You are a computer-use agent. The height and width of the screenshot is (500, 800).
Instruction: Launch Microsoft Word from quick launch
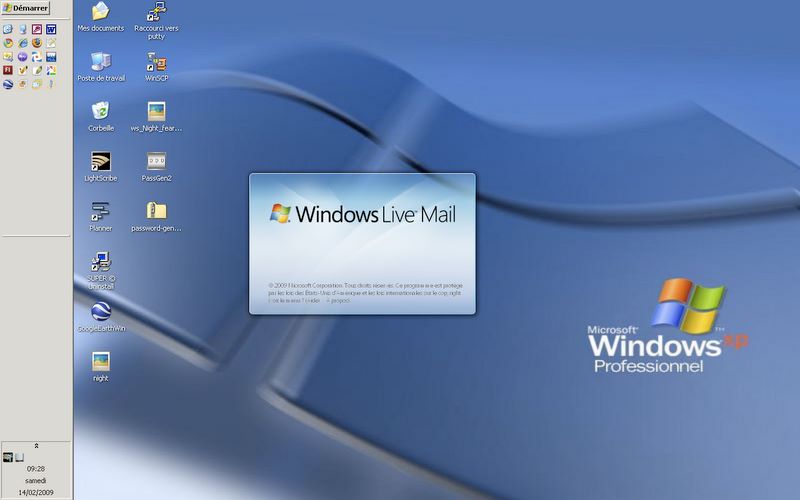(51, 29)
